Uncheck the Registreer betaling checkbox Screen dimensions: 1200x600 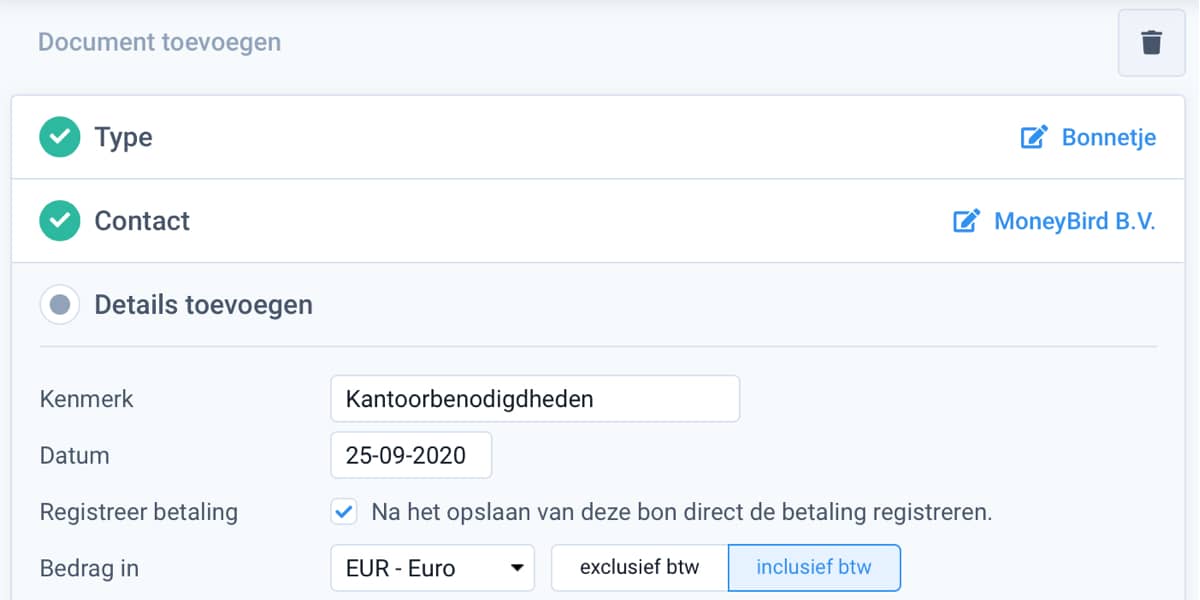[x=344, y=511]
